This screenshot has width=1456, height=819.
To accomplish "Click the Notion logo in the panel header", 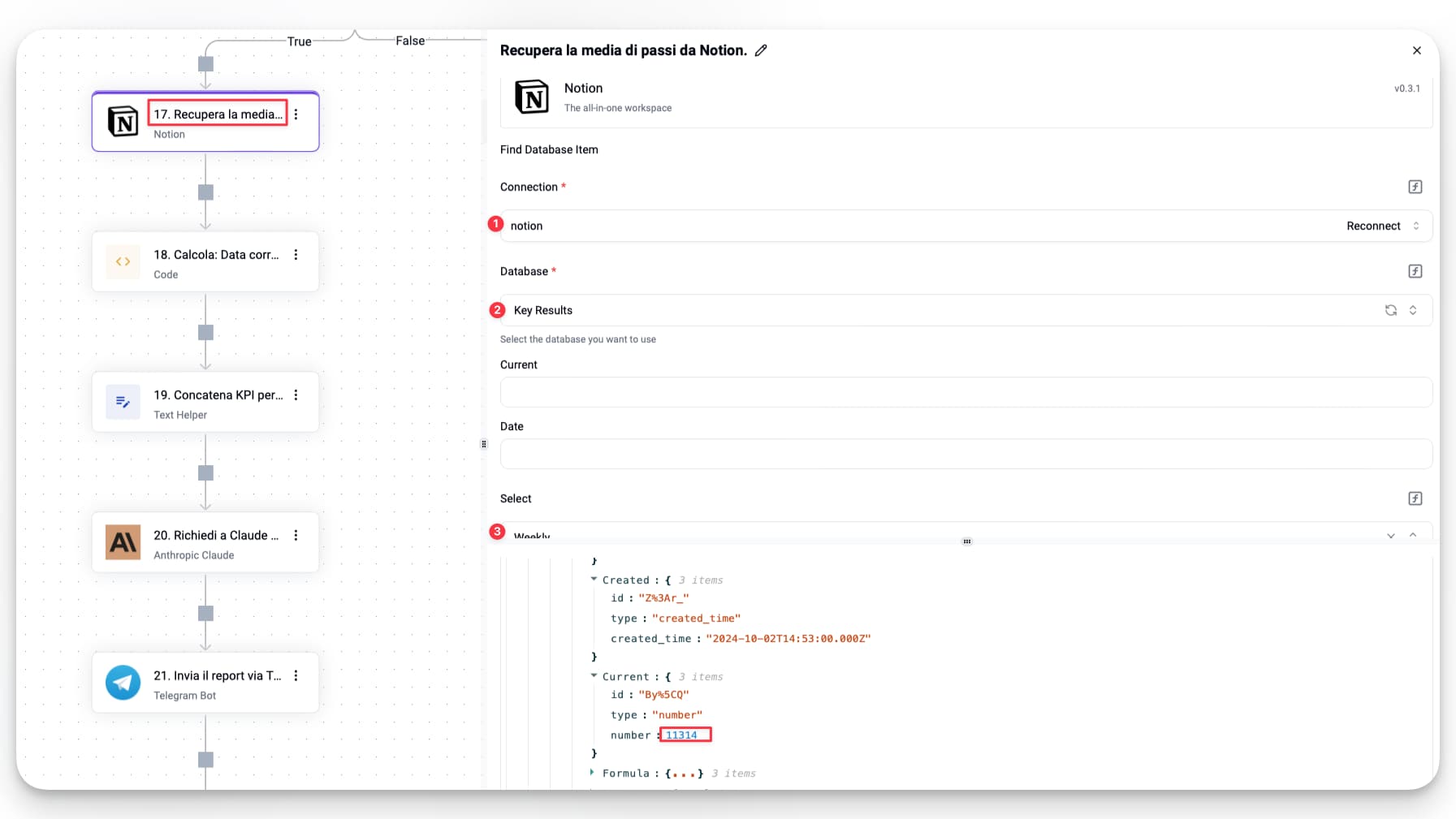I will (x=532, y=97).
